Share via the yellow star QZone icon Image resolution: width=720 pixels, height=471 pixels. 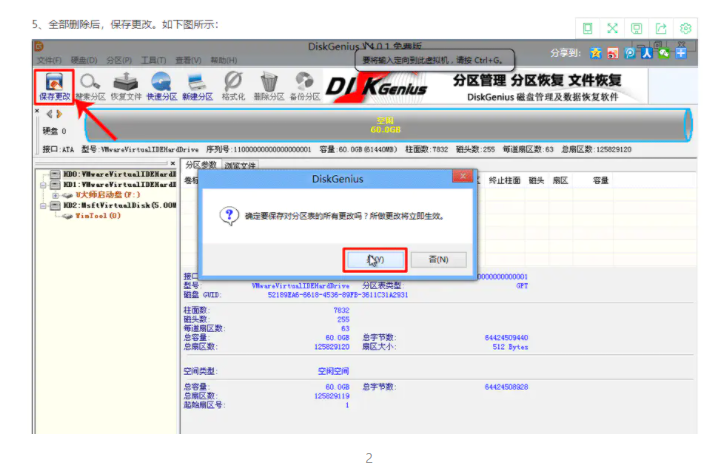pyautogui.click(x=596, y=53)
